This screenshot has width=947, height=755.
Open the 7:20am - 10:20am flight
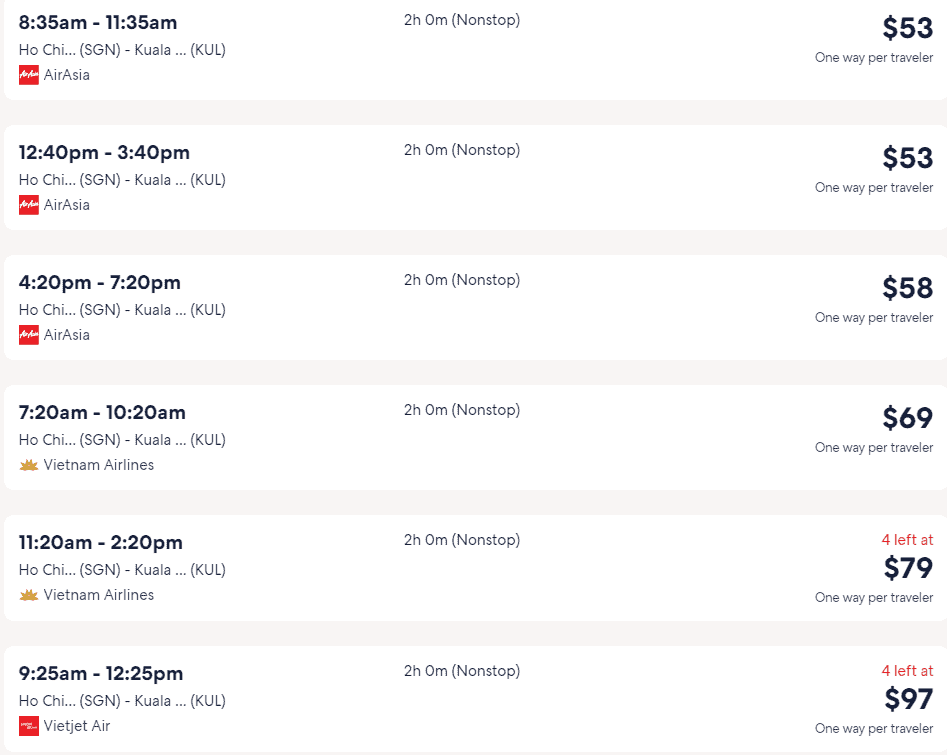pos(475,437)
